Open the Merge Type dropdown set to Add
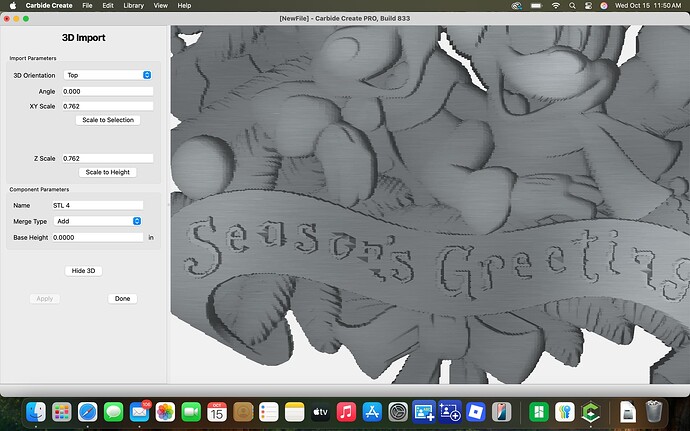This screenshot has width=690, height=431. (x=98, y=221)
